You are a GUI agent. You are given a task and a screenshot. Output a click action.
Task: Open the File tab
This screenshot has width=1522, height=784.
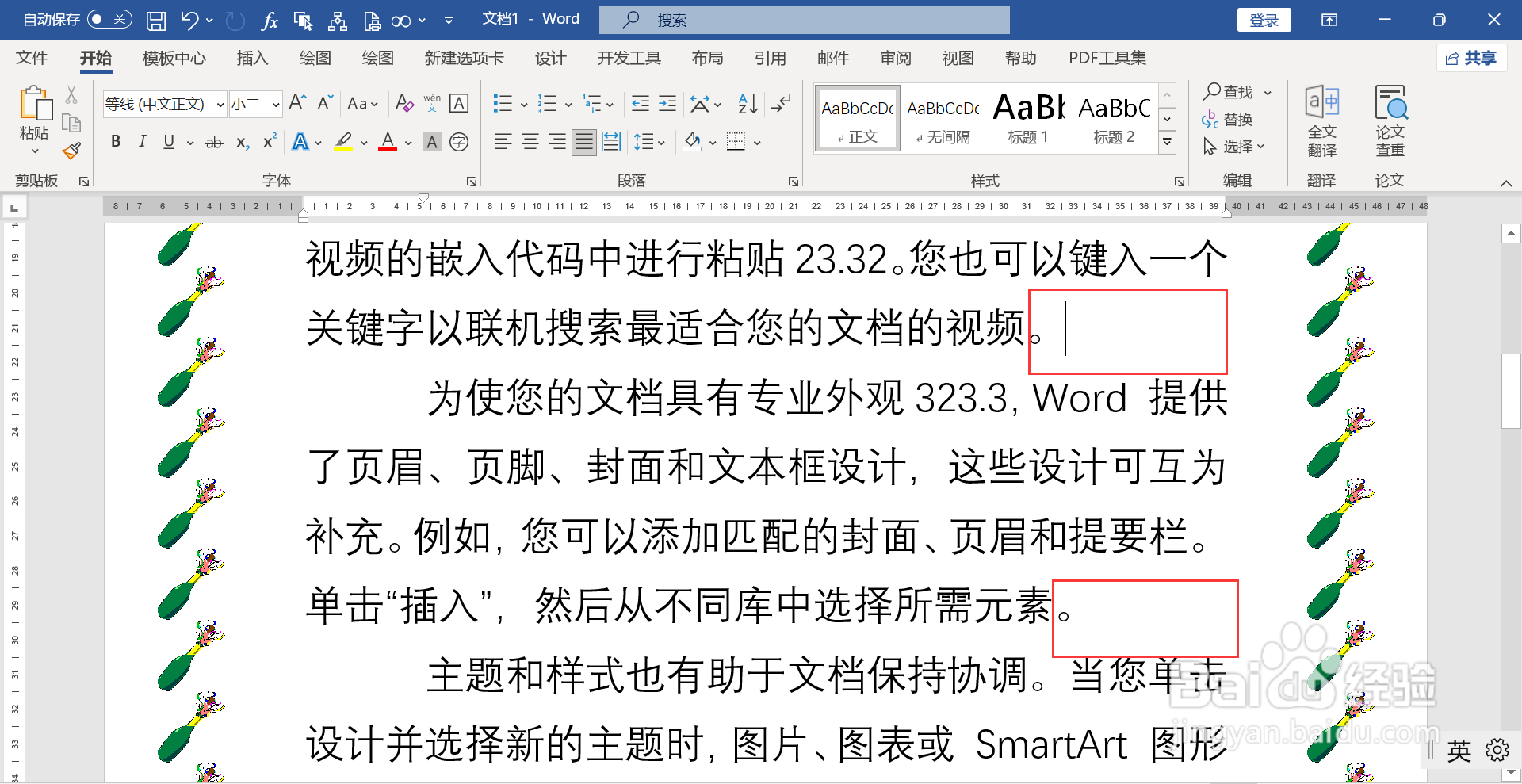[x=32, y=58]
